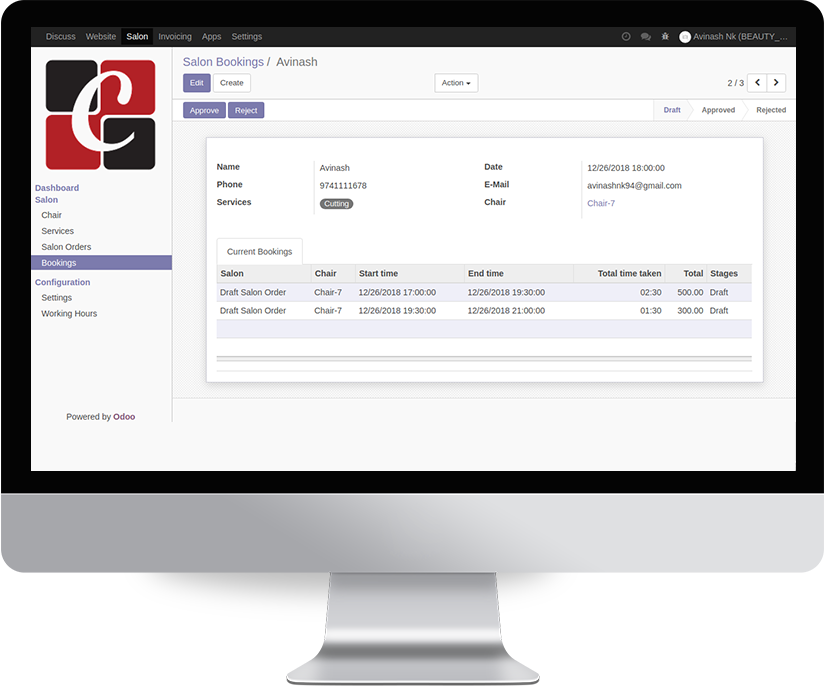Click the email avinashnk94@gmail.com

634,186
